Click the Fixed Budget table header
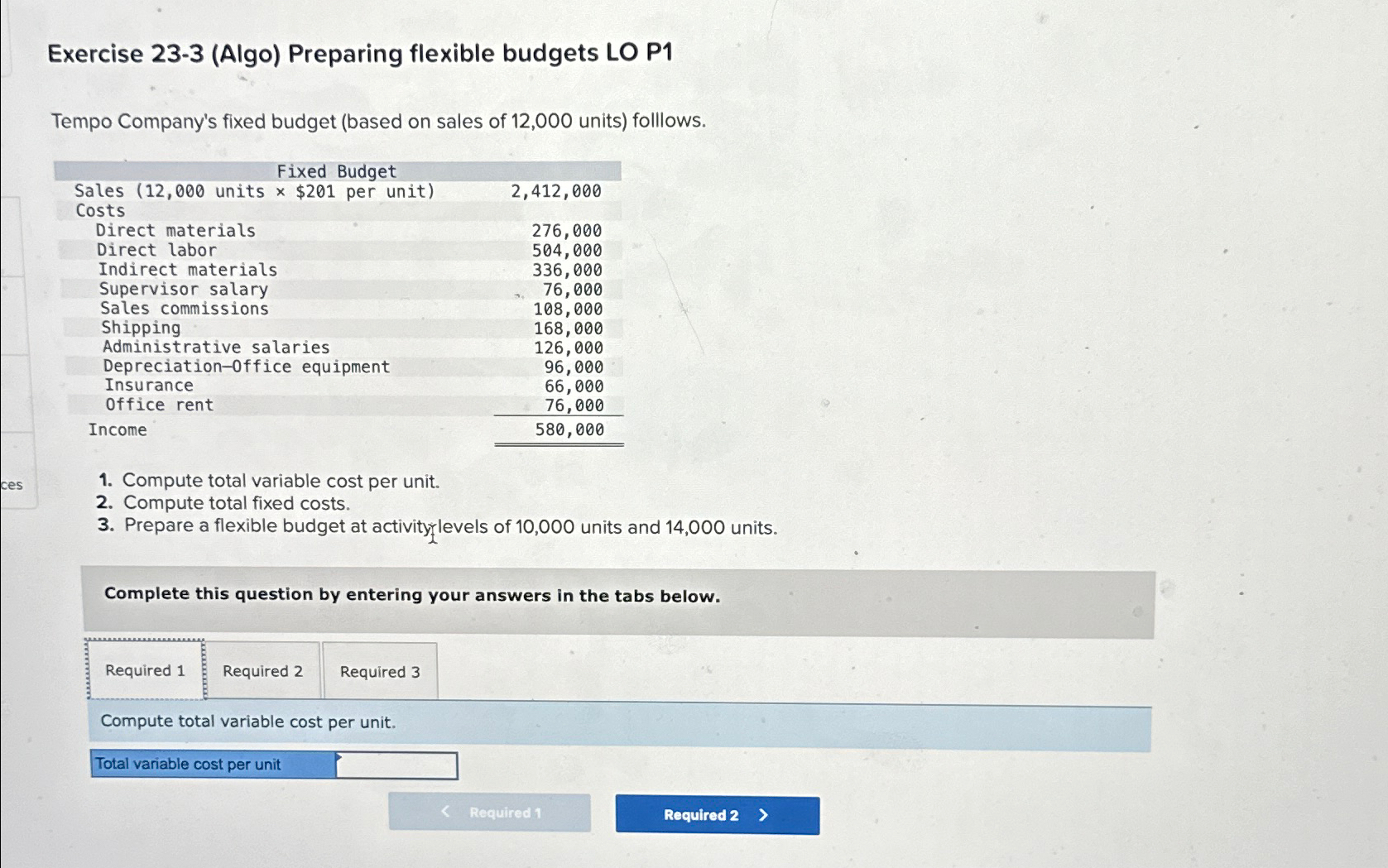The height and width of the screenshot is (868, 1388). tap(337, 171)
